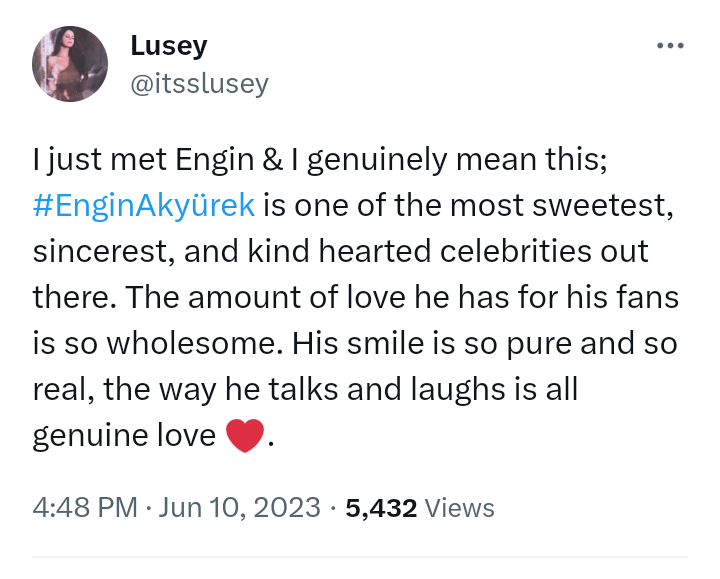This screenshot has width=720, height=579.
Task: Click the @itsslusey handle
Action: click(200, 82)
